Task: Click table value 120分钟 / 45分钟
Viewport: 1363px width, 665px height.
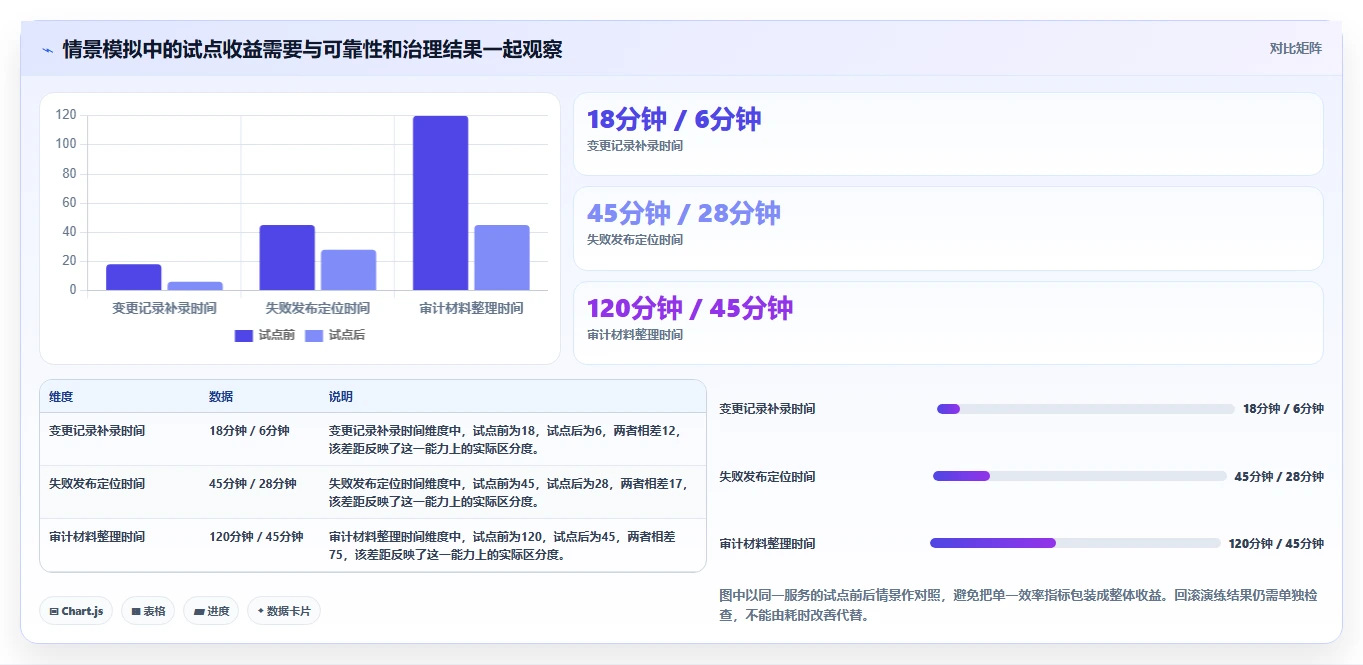Action: click(x=256, y=537)
